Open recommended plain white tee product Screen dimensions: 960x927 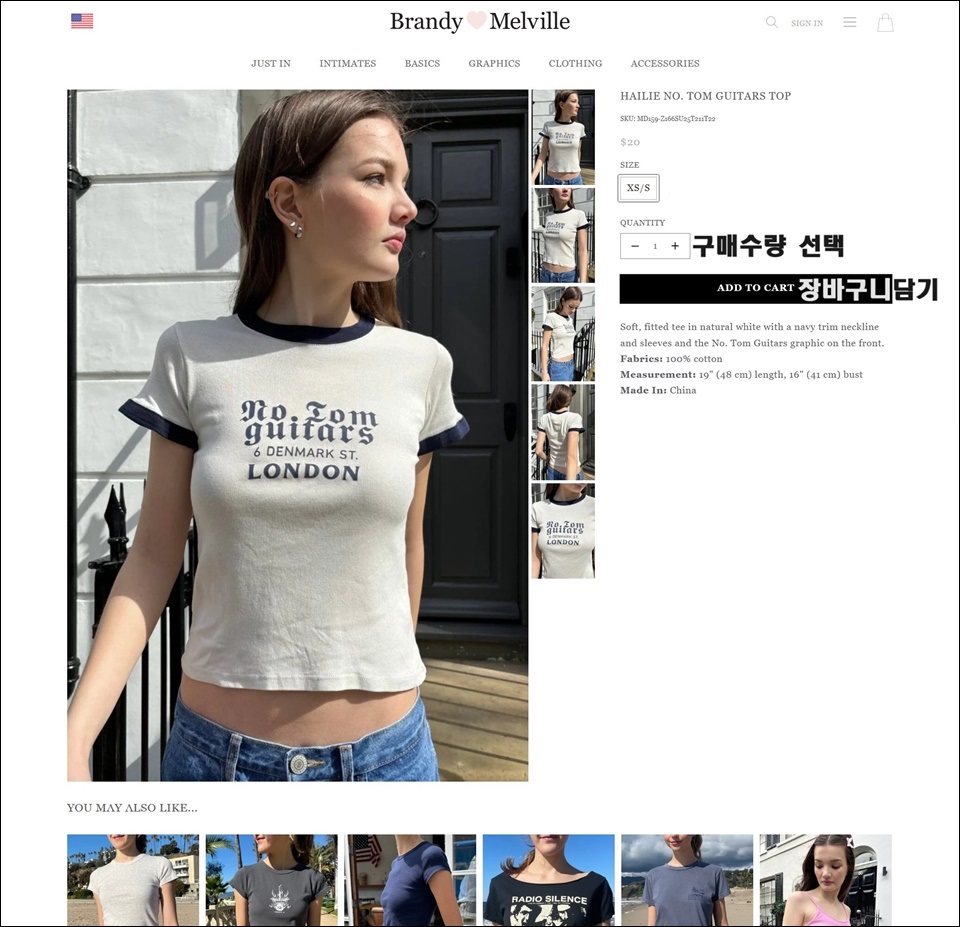[133, 879]
